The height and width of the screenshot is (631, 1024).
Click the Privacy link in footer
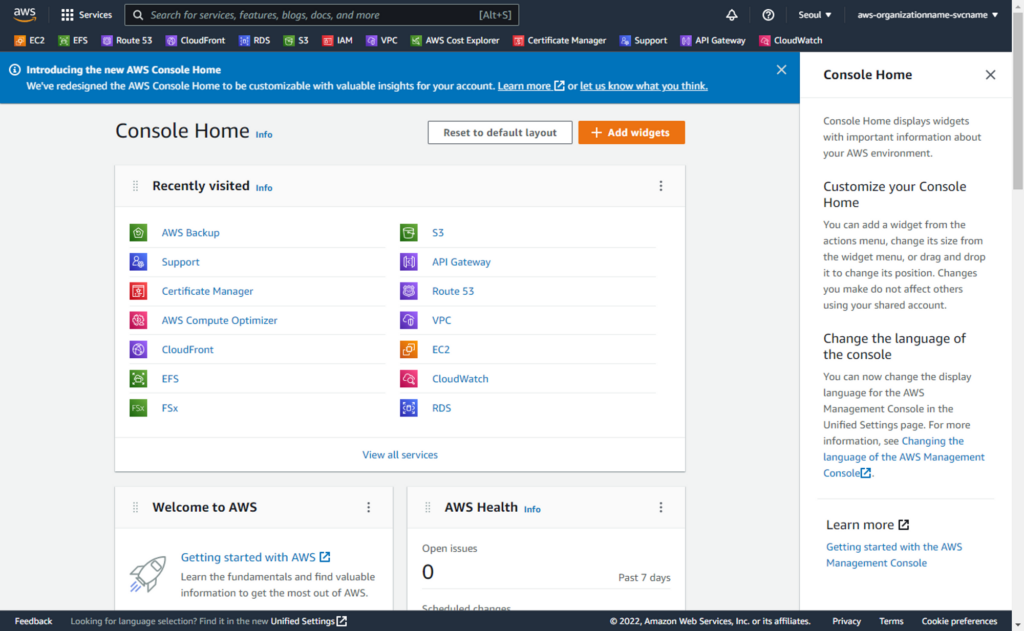point(846,621)
